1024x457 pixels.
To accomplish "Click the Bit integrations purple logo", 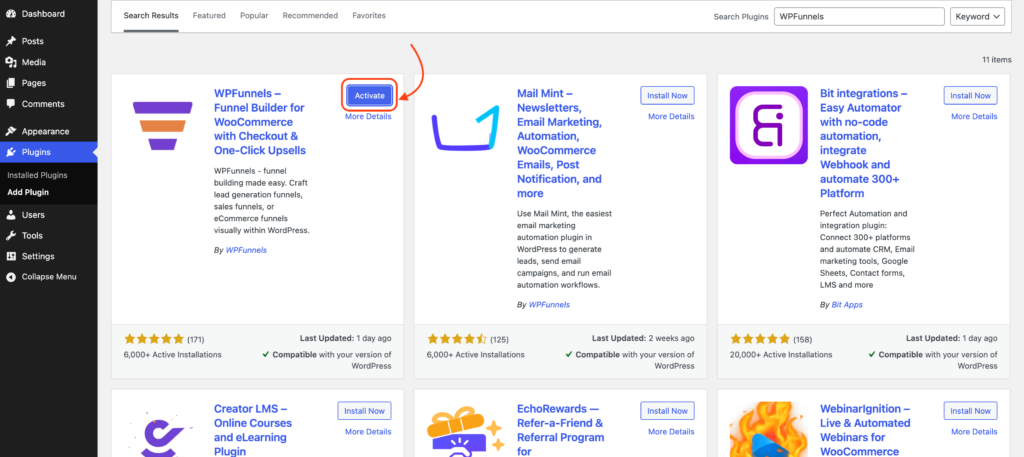I will (769, 125).
